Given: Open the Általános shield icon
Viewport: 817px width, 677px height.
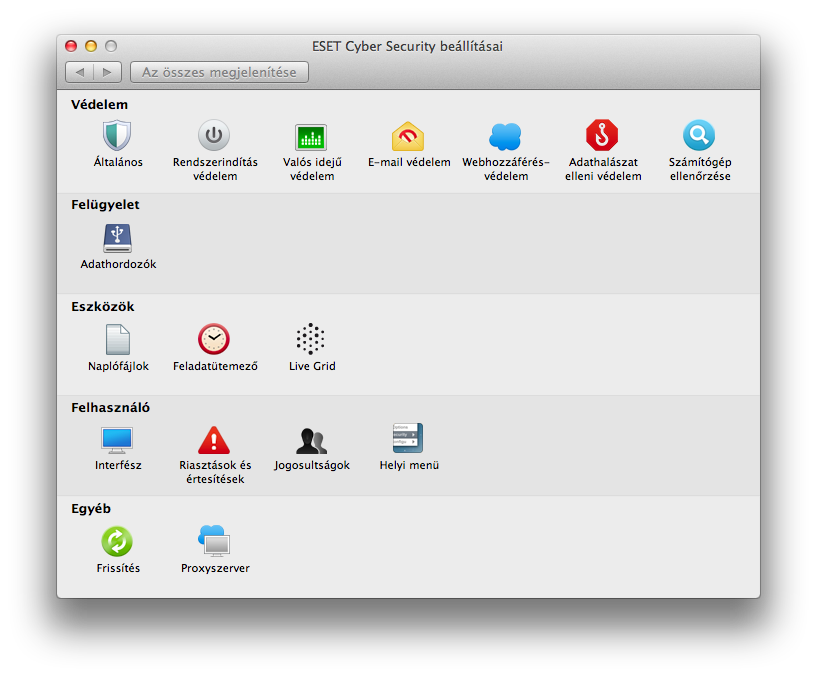Looking at the screenshot, I should [x=118, y=136].
